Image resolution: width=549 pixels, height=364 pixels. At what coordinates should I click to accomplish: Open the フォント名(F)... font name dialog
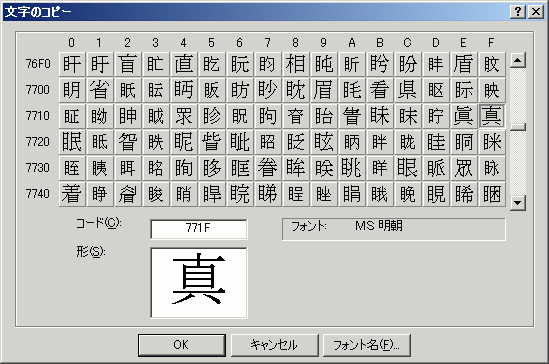point(366,345)
